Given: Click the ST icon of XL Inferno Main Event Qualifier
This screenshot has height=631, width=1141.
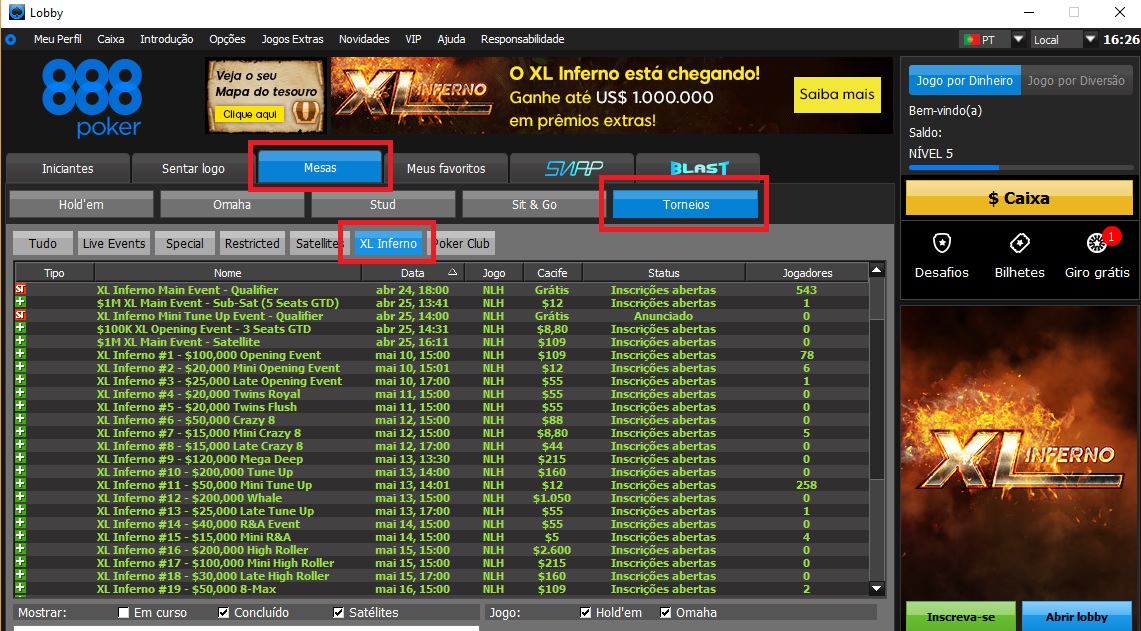Looking at the screenshot, I should (x=20, y=290).
